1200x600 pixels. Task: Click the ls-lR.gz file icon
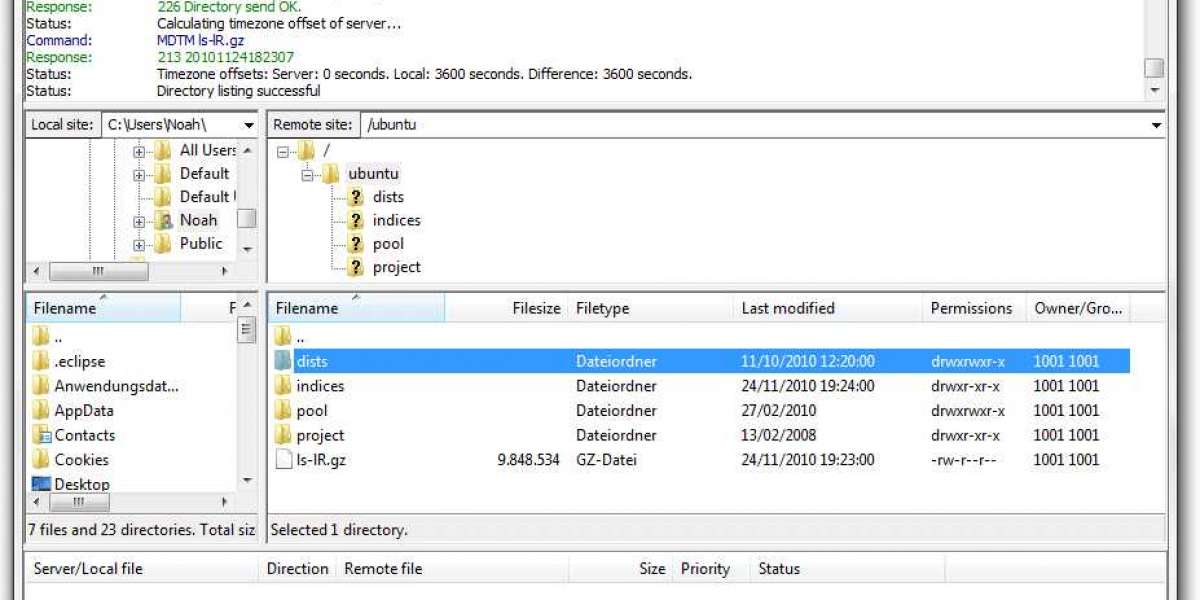point(283,460)
